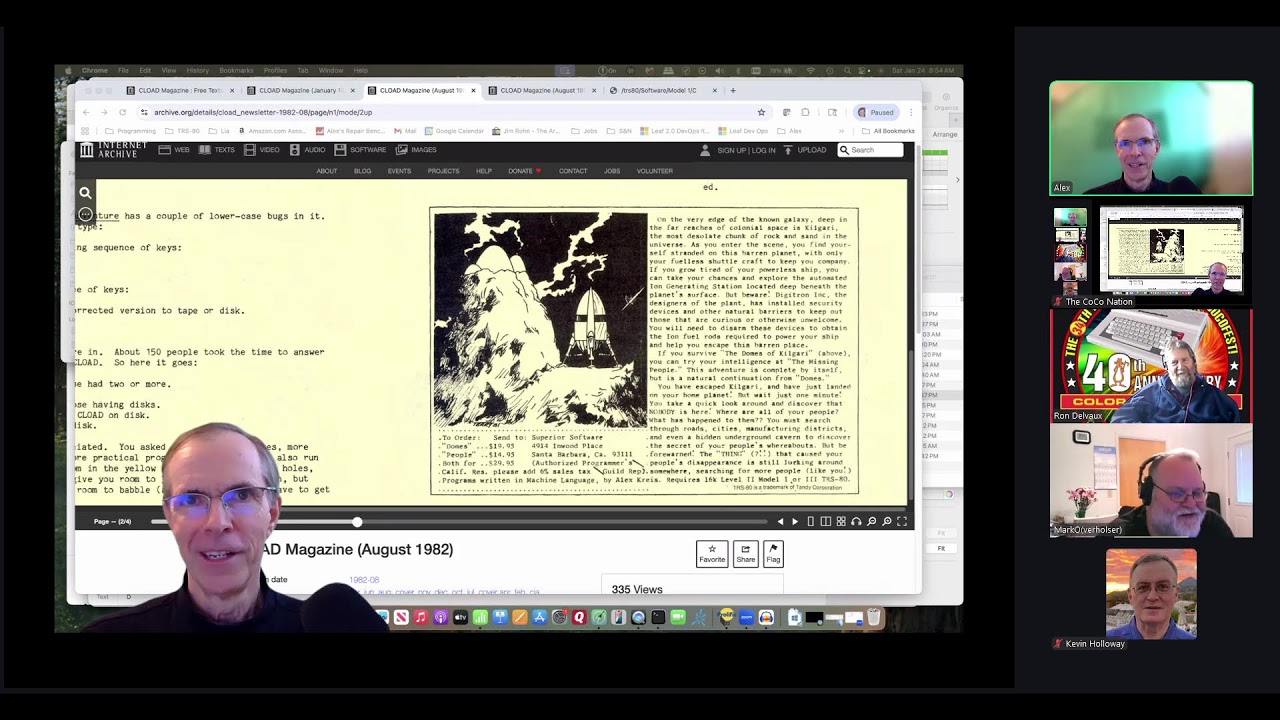Open the HELP link
Viewport: 1280px width, 720px height.
click(x=484, y=171)
